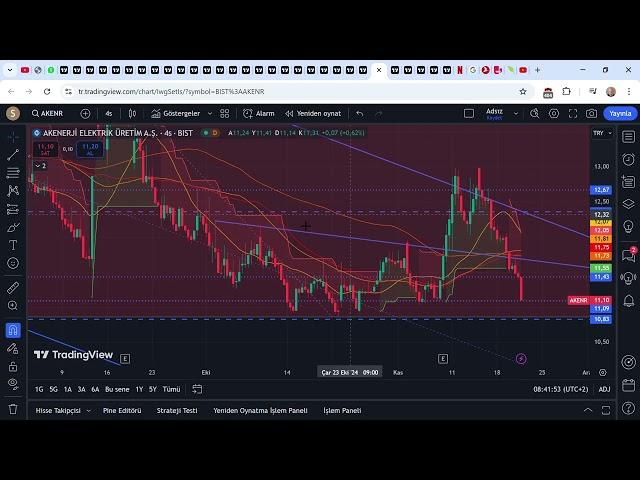Screen dimensions: 640x480
Task: Open quick search icon in toolbar
Action: pyautogui.click(x=534, y=113)
